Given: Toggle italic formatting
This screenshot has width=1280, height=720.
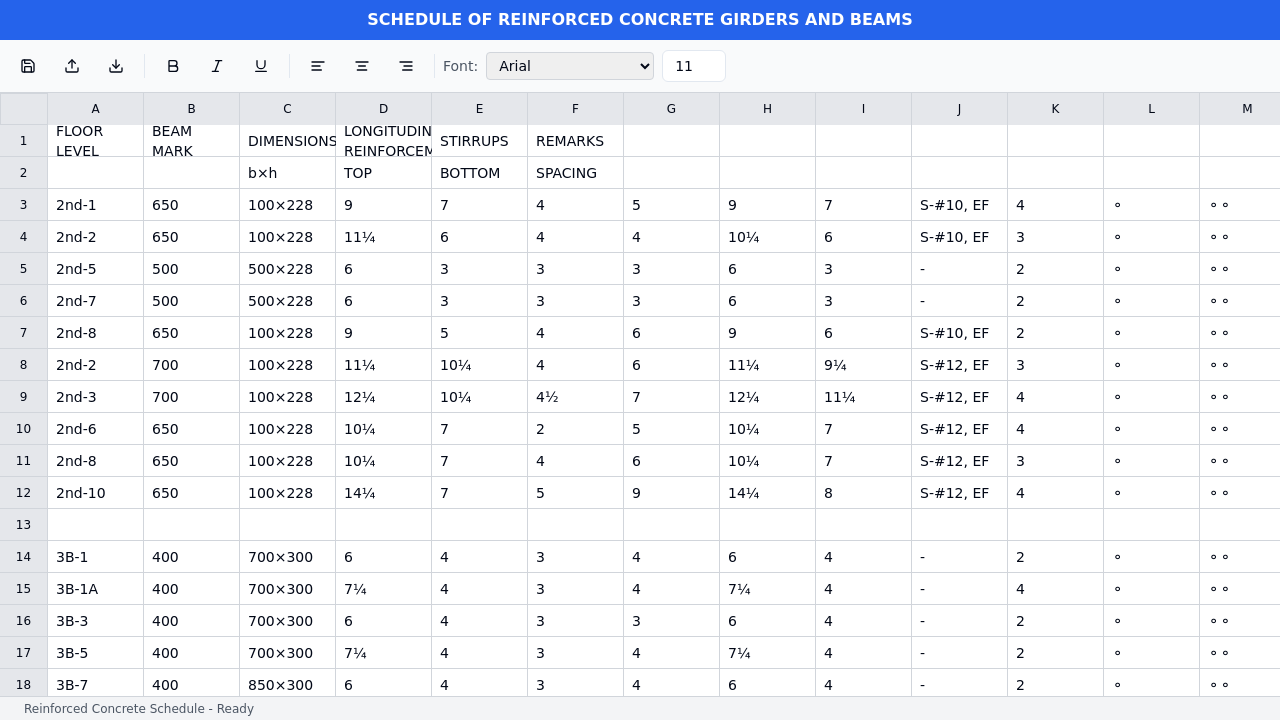Looking at the screenshot, I should pos(217,66).
